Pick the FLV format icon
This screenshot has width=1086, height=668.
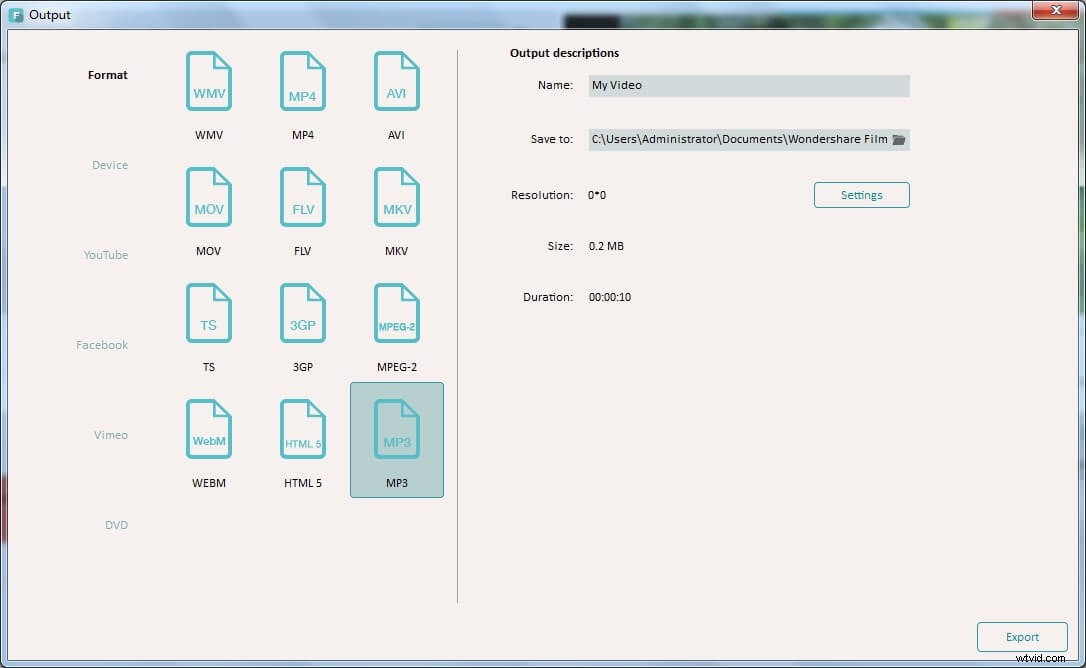302,197
